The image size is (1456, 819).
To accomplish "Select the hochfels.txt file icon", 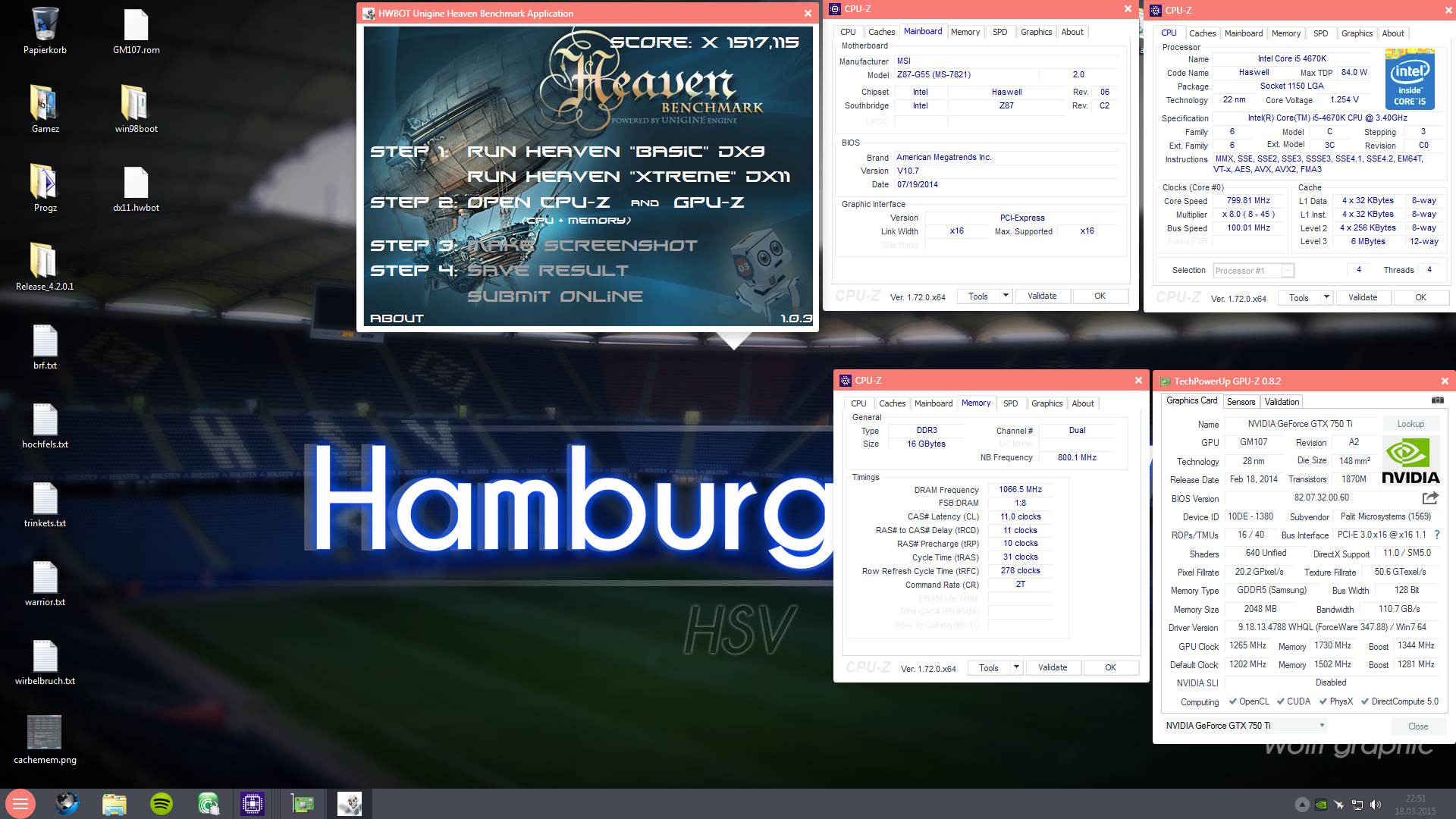I will point(45,424).
